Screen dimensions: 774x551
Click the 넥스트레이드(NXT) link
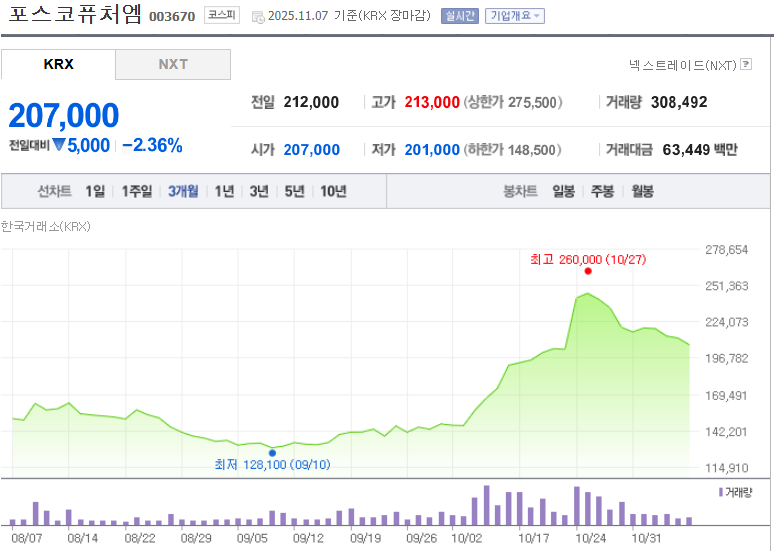click(683, 65)
